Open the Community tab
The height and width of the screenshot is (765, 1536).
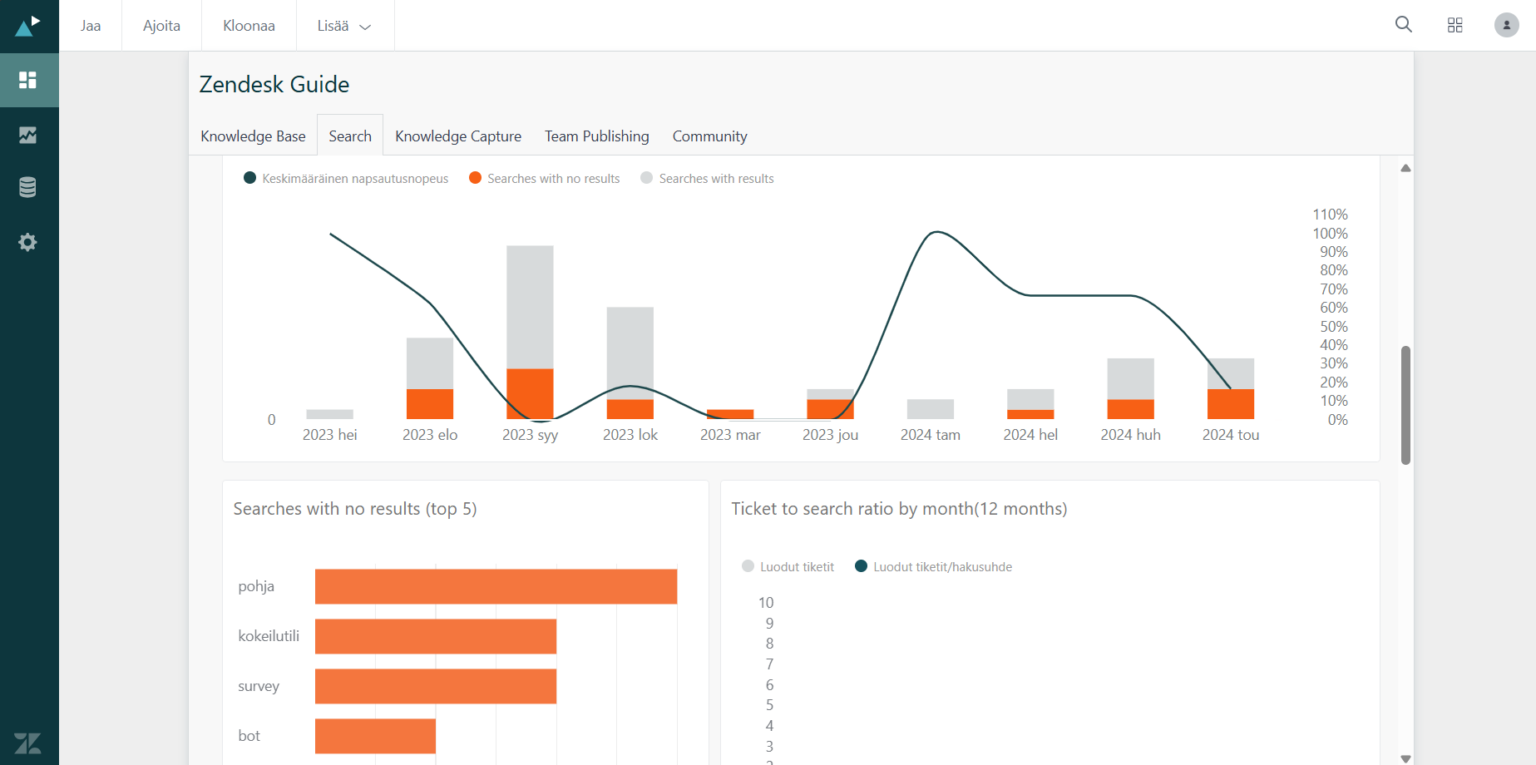coord(710,136)
